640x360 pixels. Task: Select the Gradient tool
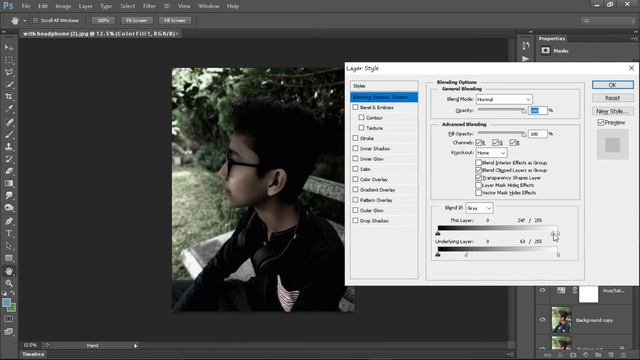(9, 183)
